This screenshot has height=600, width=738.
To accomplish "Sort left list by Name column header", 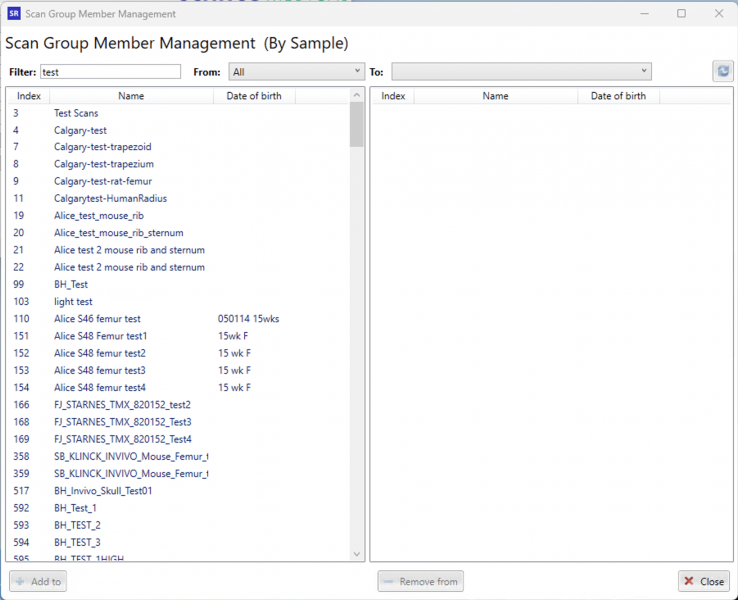I will pos(131,96).
